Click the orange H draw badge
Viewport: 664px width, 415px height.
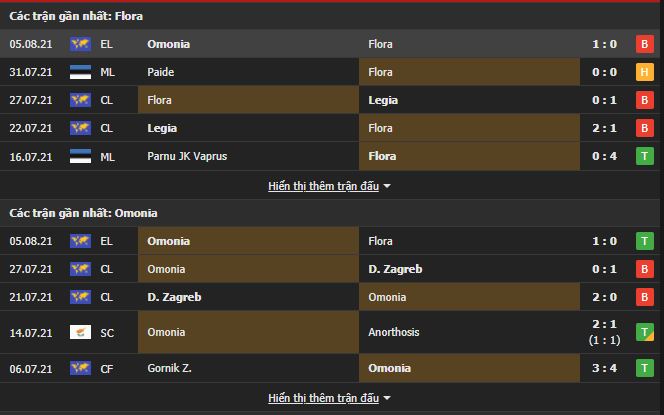[x=645, y=72]
